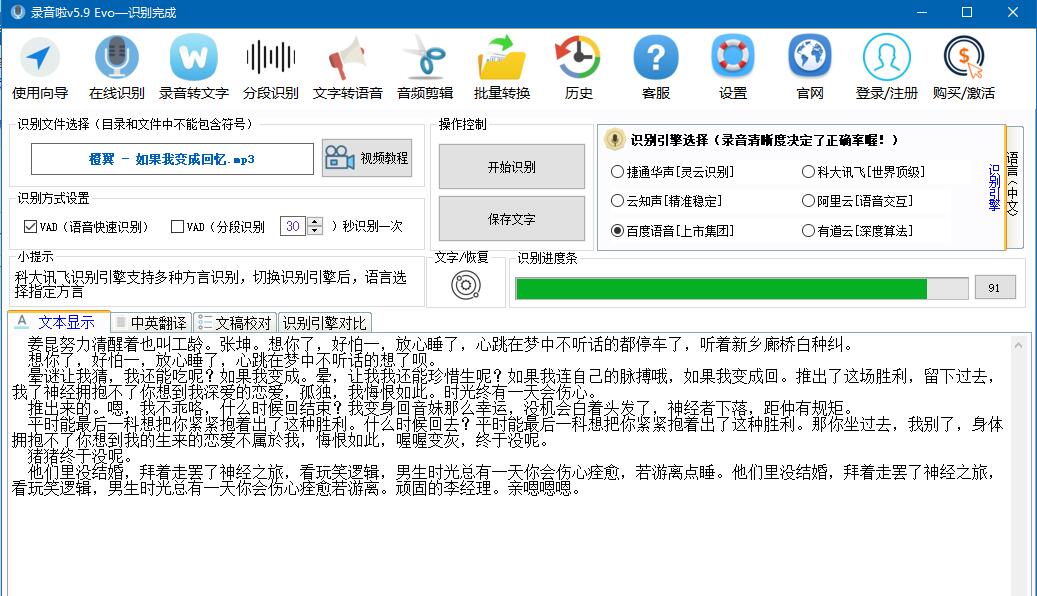Image resolution: width=1037 pixels, height=596 pixels.
Task: Select 科大讯飞 recognition engine
Action: pos(808,172)
